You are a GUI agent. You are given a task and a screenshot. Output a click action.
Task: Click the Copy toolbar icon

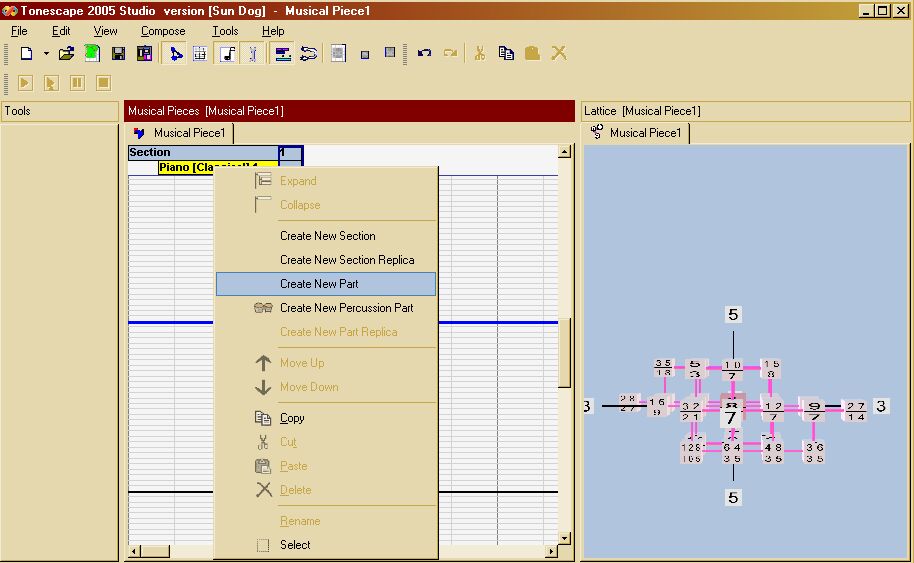click(x=506, y=54)
